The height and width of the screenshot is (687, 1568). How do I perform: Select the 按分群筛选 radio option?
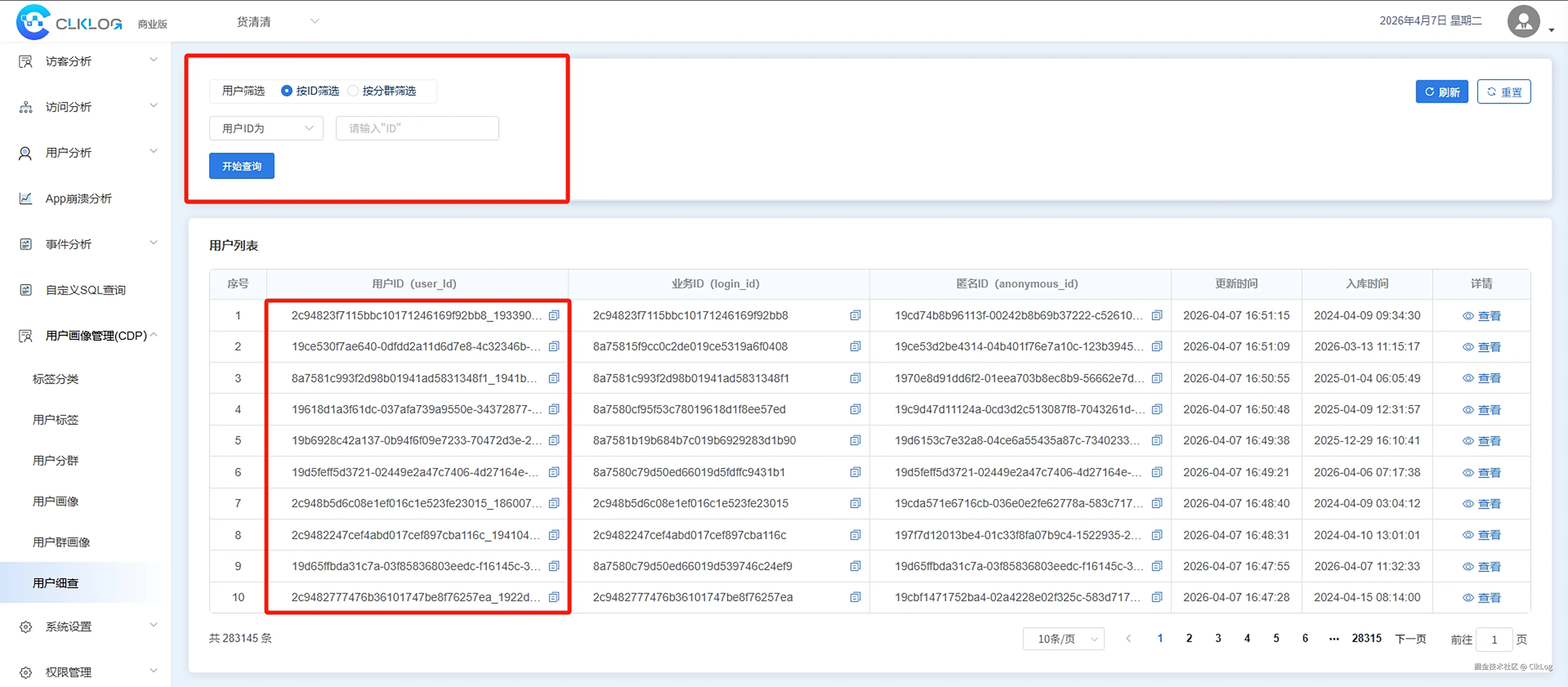[353, 91]
